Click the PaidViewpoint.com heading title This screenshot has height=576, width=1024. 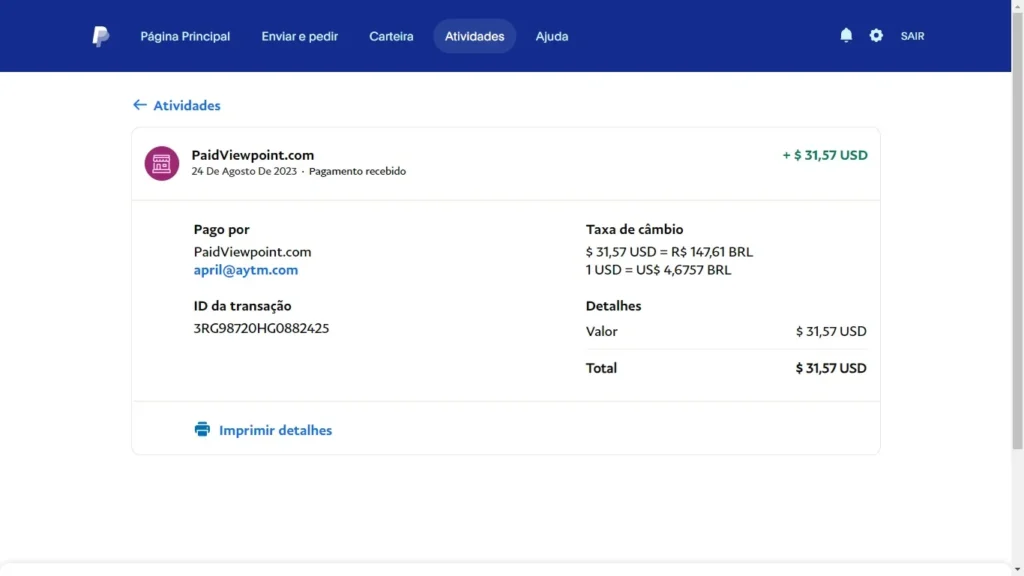tap(253, 155)
